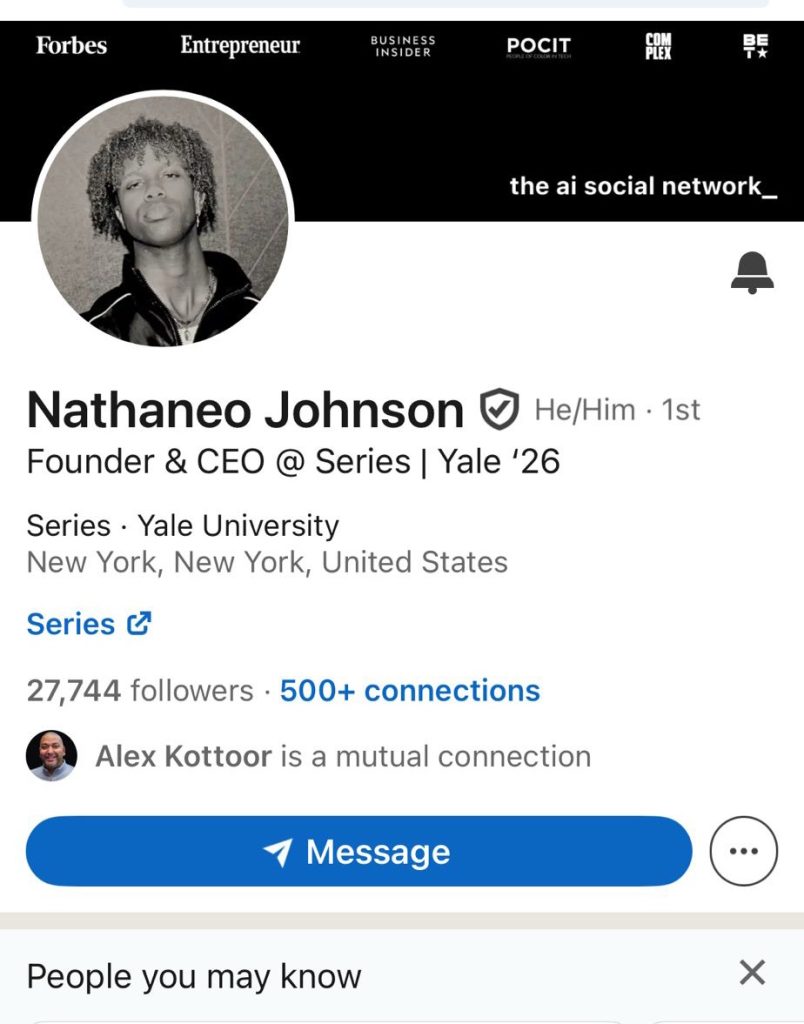Tap the Entrepreneur logo in the banner

240,45
